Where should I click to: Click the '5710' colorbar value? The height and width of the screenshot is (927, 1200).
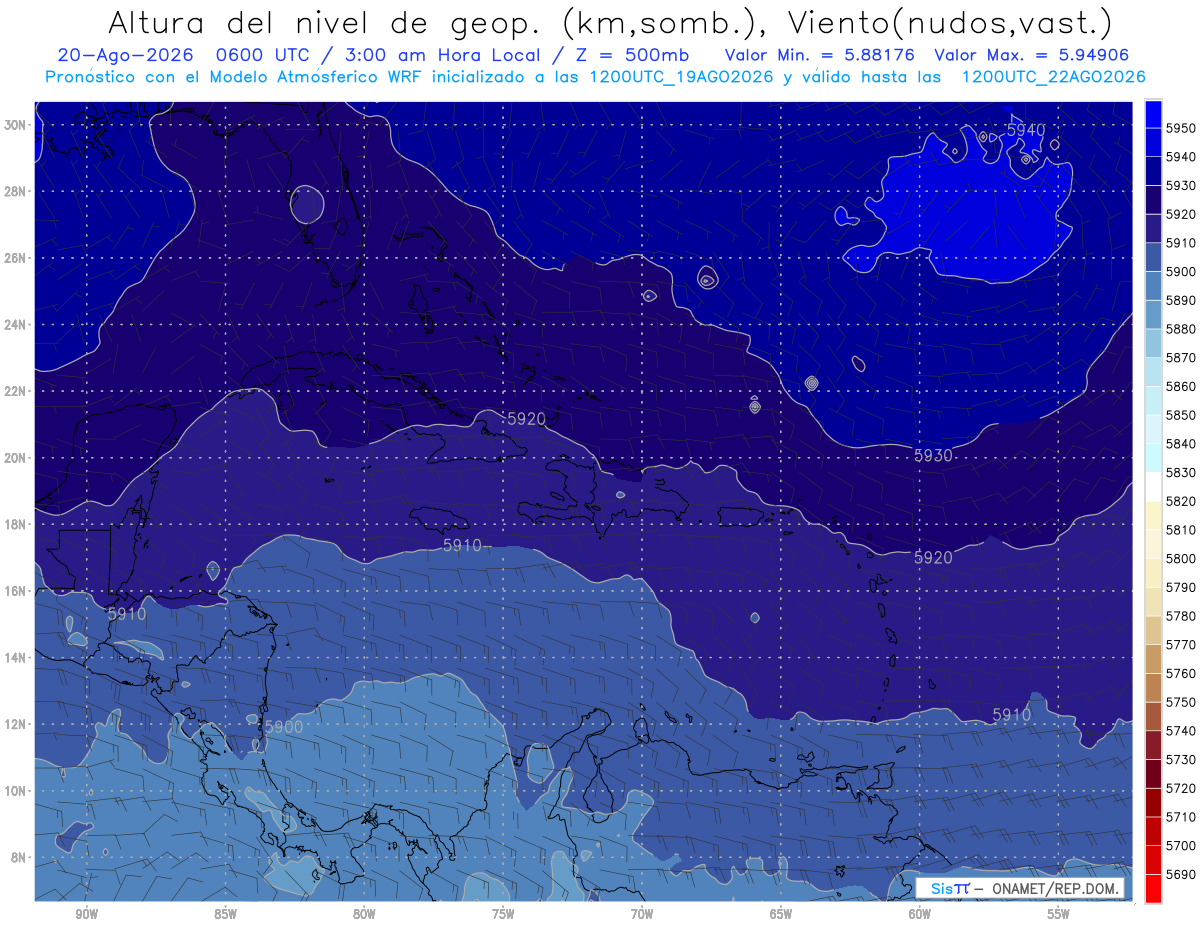pos(1181,817)
